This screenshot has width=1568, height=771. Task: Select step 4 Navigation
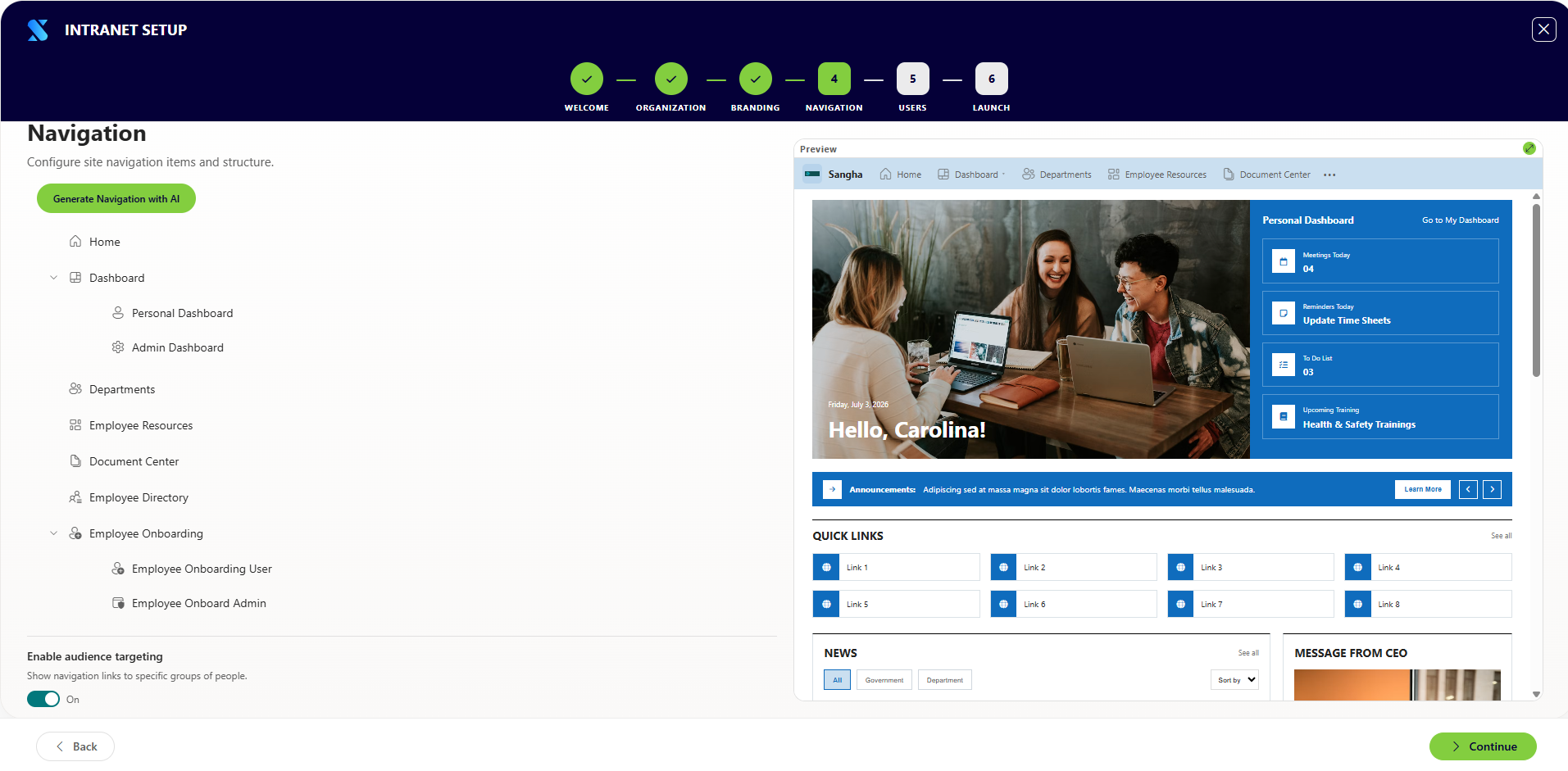click(834, 79)
